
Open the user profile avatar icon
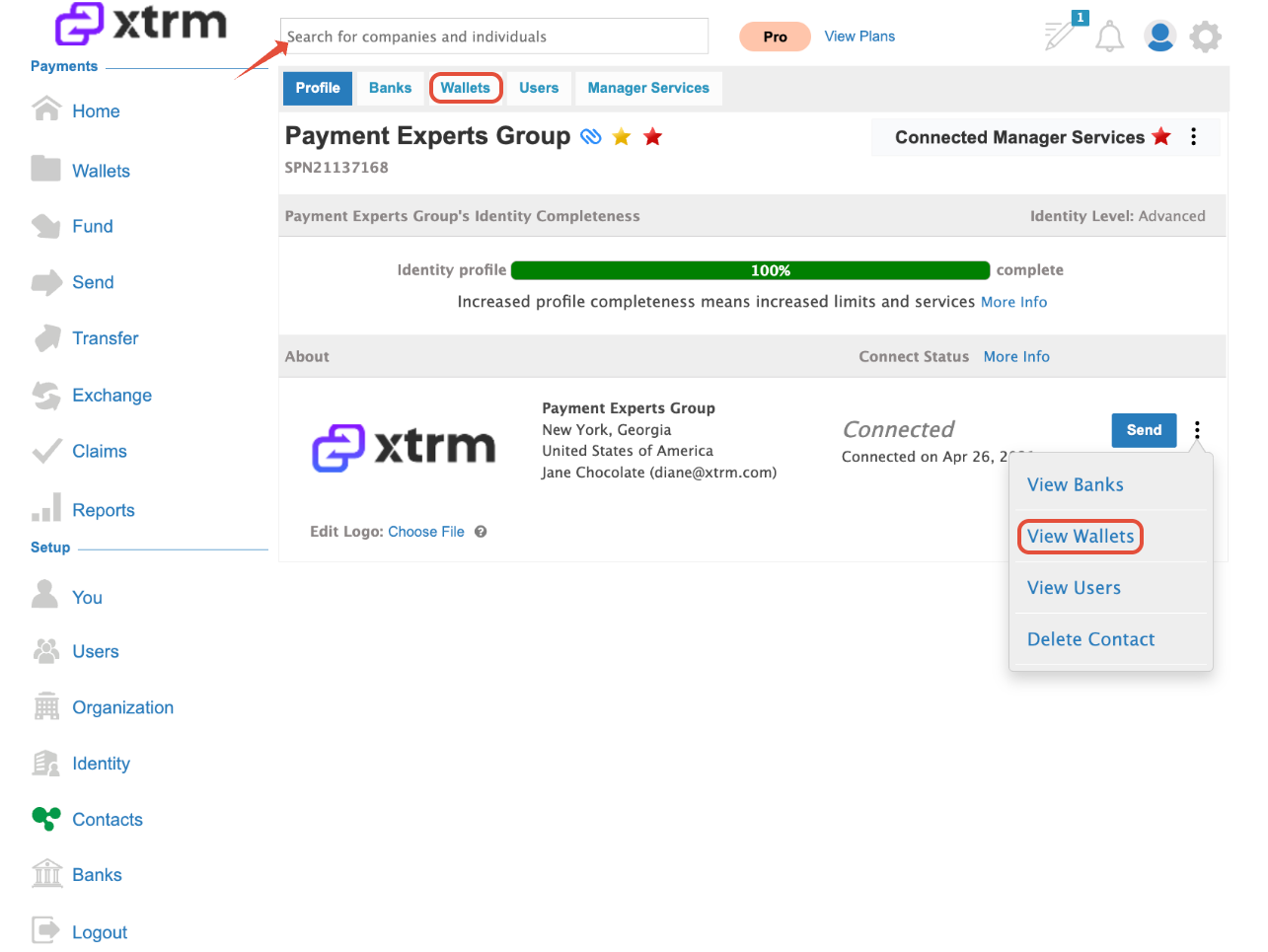coord(1159,37)
